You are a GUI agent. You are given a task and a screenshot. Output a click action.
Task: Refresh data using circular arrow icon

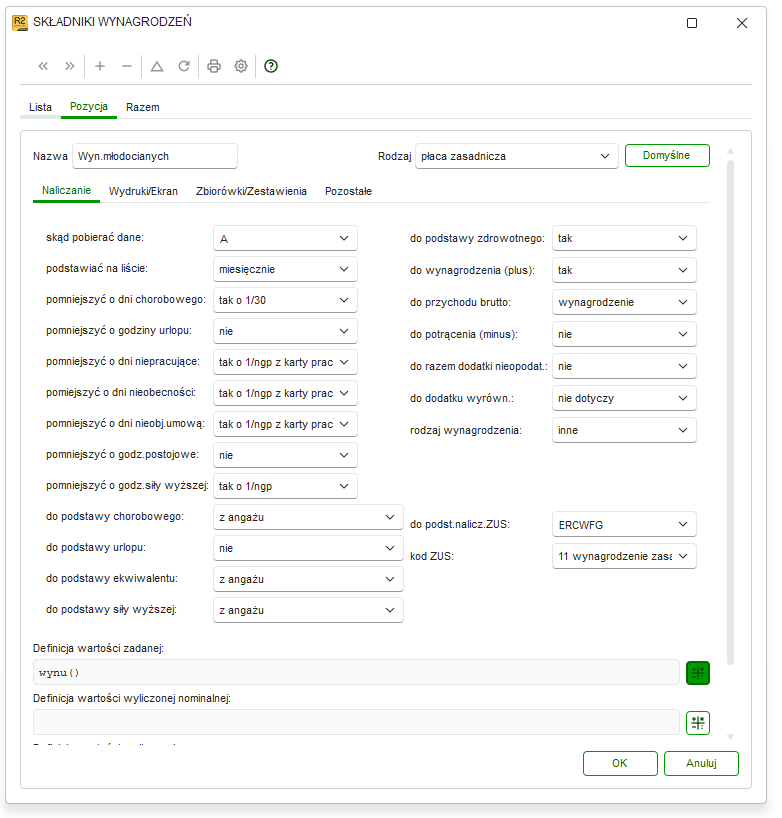point(184,66)
